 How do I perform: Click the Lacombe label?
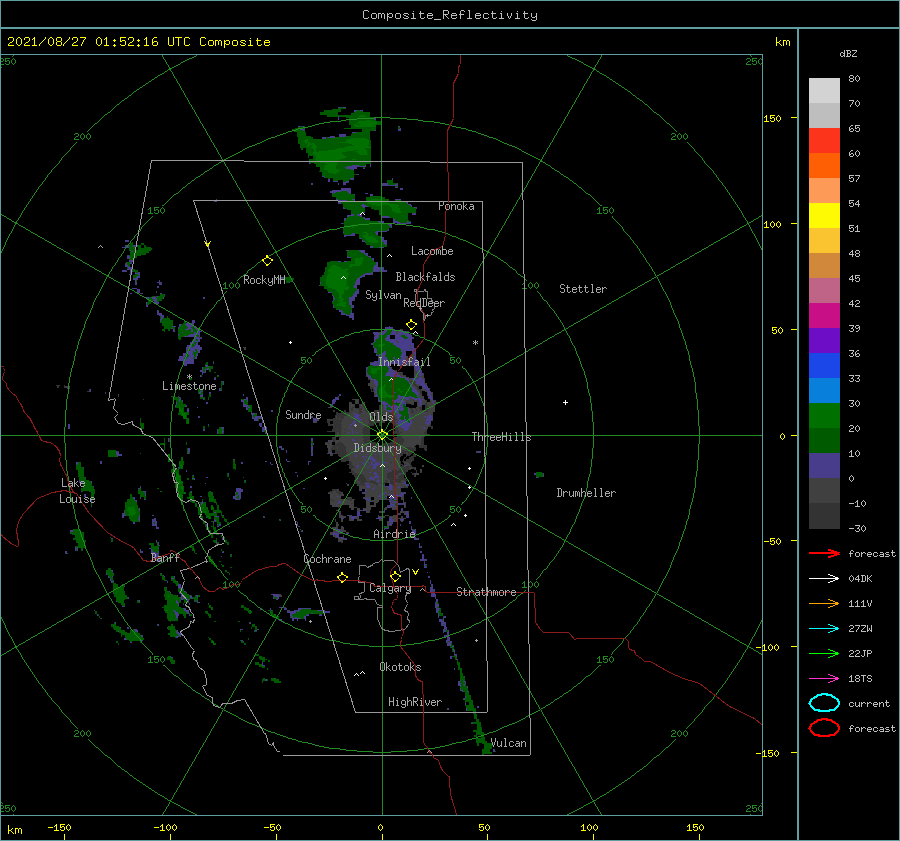pos(432,251)
